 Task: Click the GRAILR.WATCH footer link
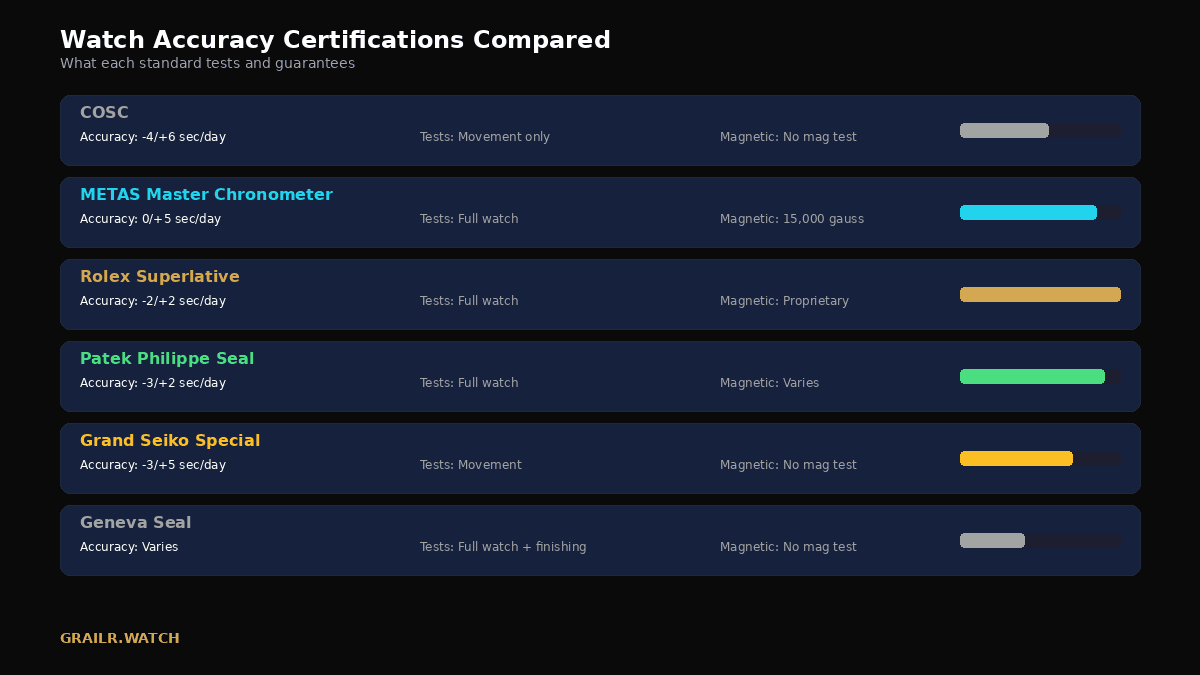[120, 638]
